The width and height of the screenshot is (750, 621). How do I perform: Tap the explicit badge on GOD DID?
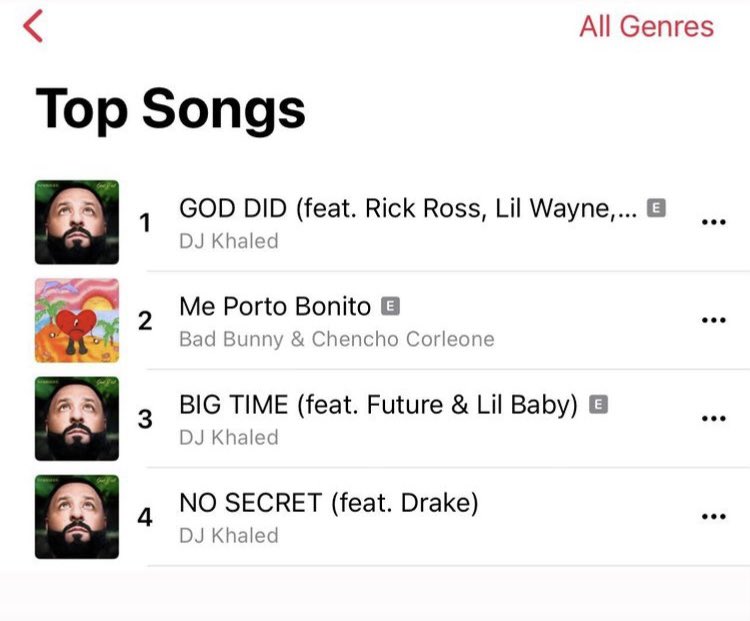pos(656,208)
